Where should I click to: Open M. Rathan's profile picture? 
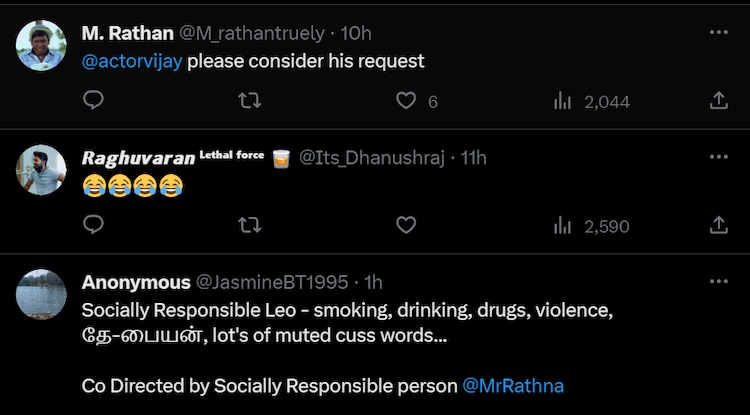42,46
